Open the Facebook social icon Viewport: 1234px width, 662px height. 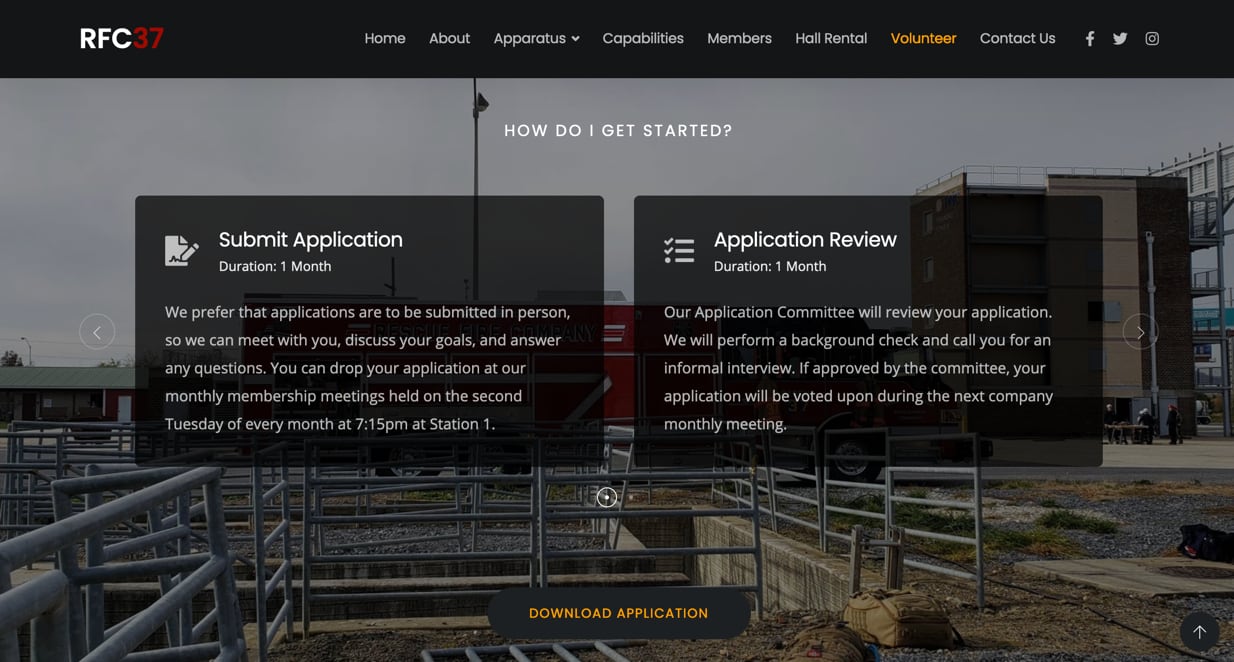tap(1090, 39)
